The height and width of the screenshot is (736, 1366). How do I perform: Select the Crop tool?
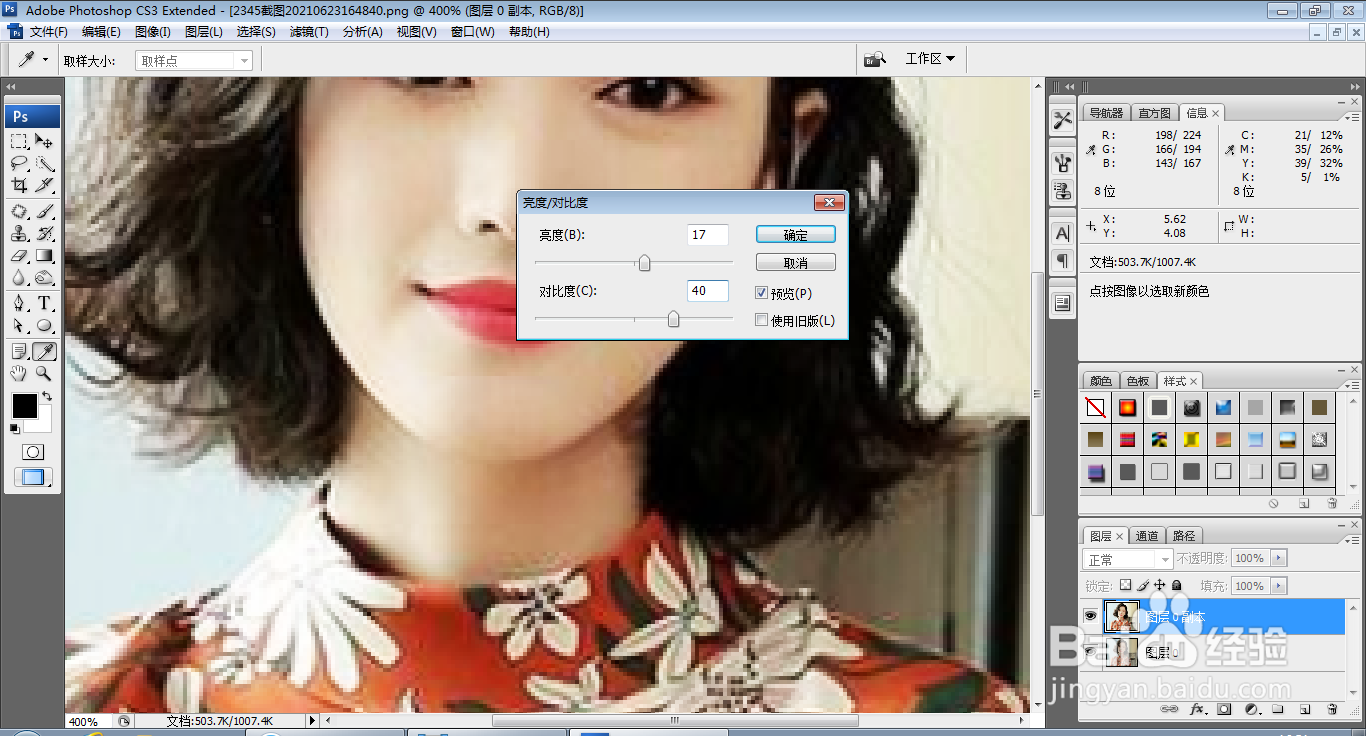pyautogui.click(x=19, y=185)
